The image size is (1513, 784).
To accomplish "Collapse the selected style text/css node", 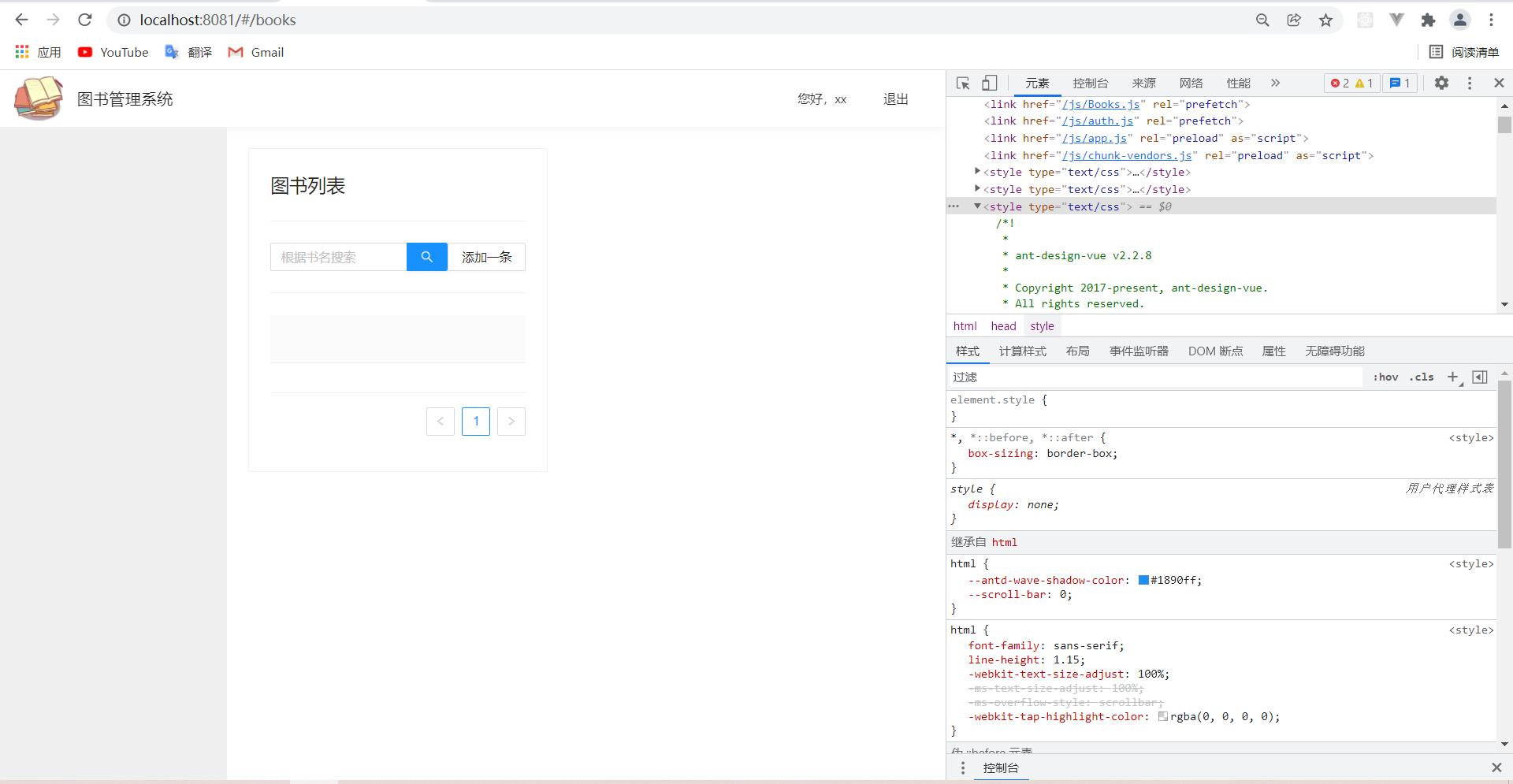I will [x=978, y=206].
